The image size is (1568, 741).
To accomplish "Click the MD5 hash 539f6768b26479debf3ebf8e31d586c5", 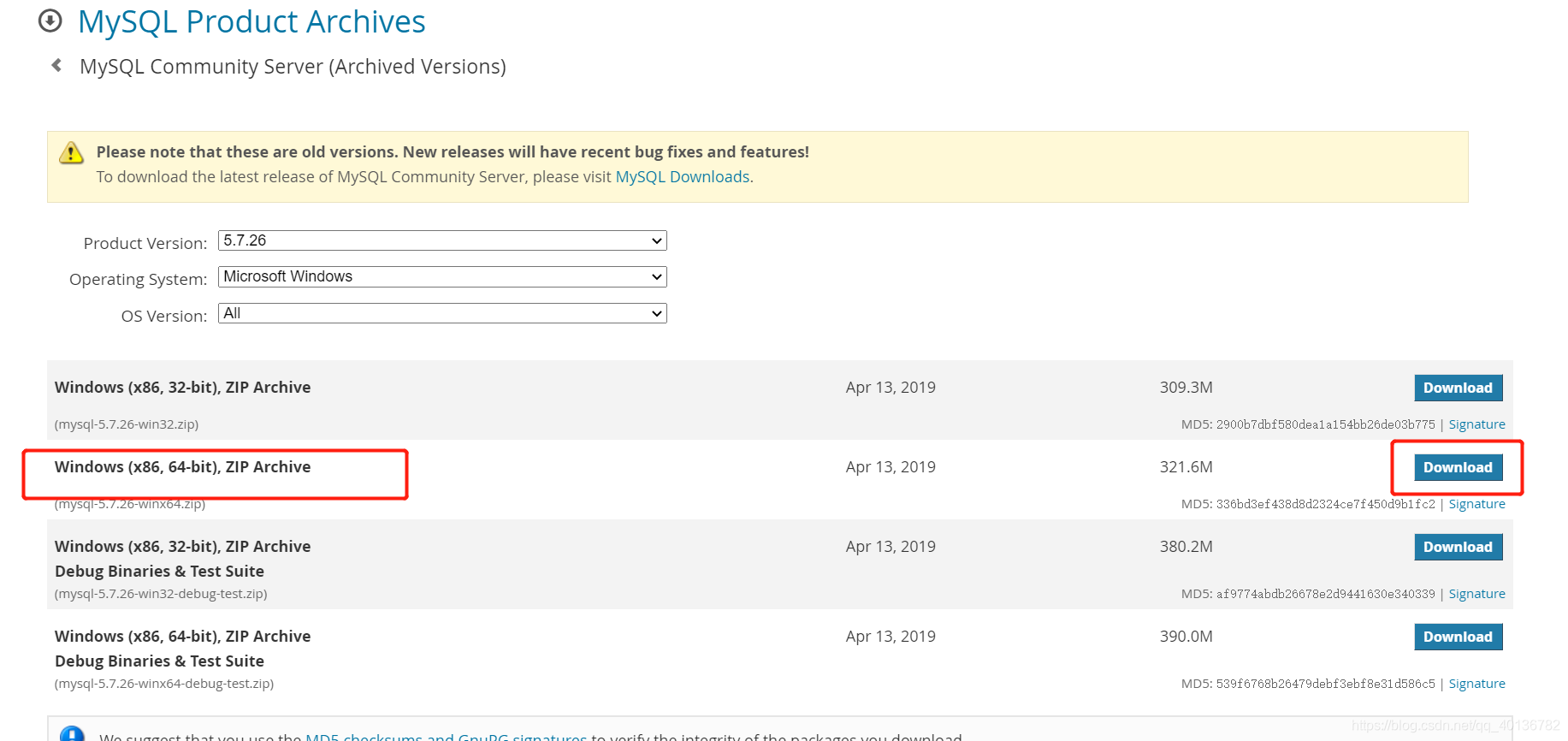I will click(1326, 684).
